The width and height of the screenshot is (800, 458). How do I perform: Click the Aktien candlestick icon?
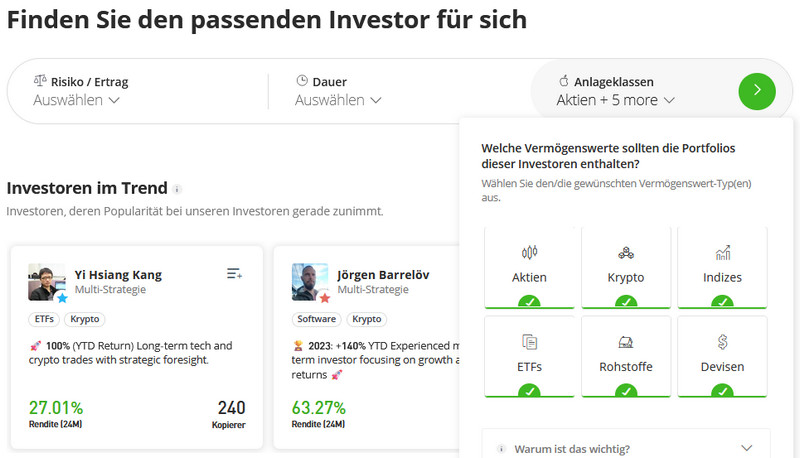click(x=530, y=253)
